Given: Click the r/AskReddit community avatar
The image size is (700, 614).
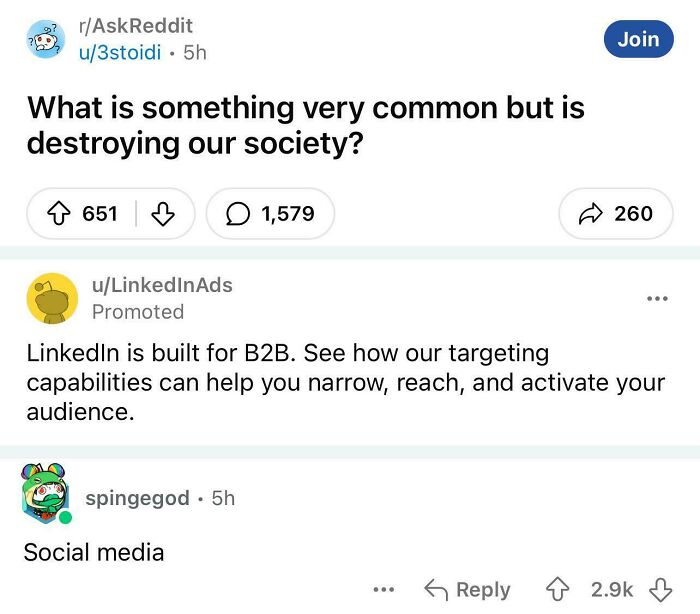Looking at the screenshot, I should (x=45, y=39).
